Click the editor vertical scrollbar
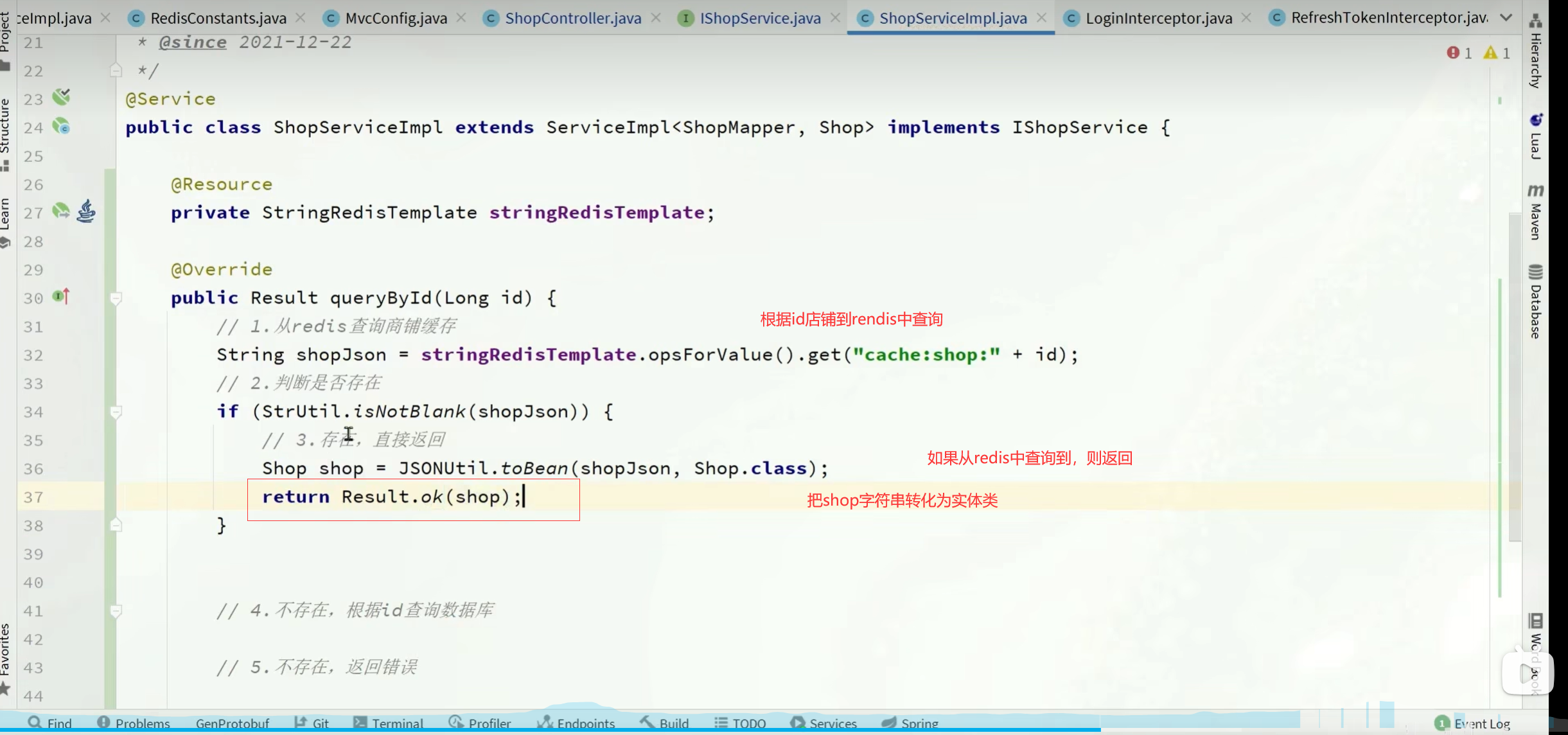 coord(1515,376)
